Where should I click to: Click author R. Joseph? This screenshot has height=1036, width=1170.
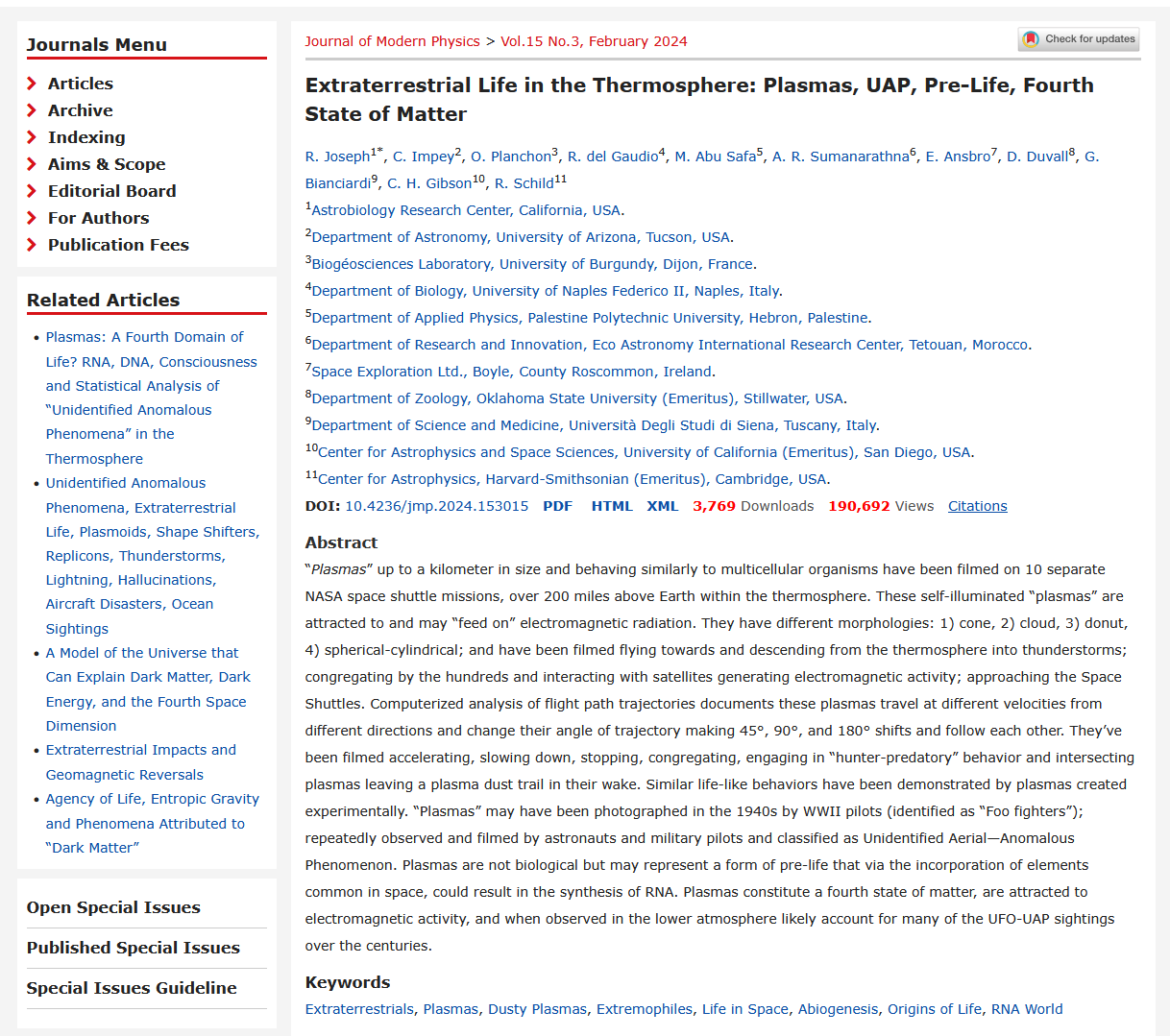click(337, 157)
